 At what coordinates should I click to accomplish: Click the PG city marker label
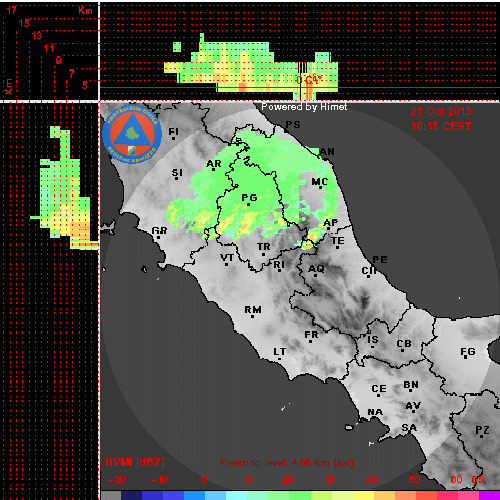(x=249, y=198)
